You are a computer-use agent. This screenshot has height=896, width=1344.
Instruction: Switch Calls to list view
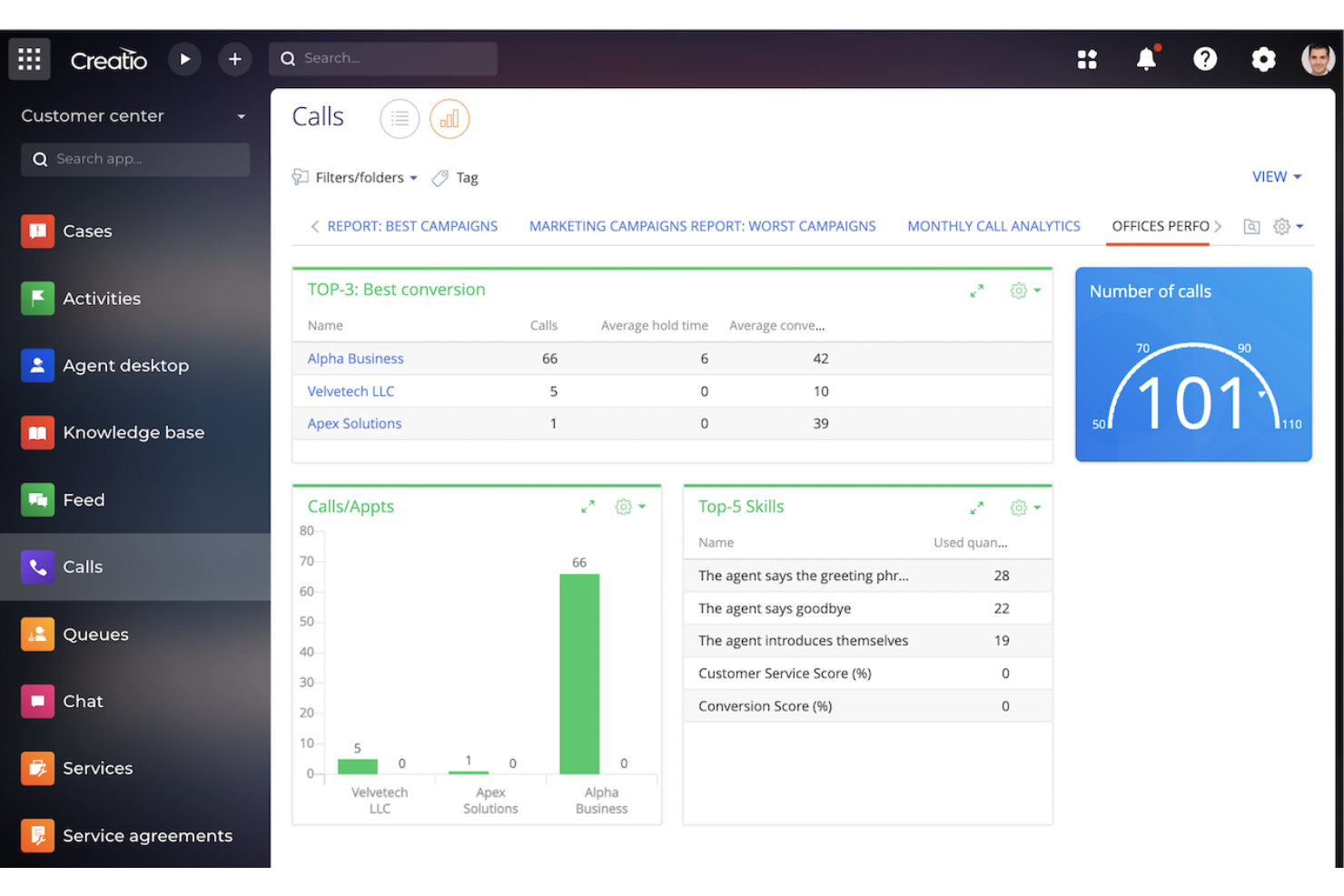tap(400, 118)
